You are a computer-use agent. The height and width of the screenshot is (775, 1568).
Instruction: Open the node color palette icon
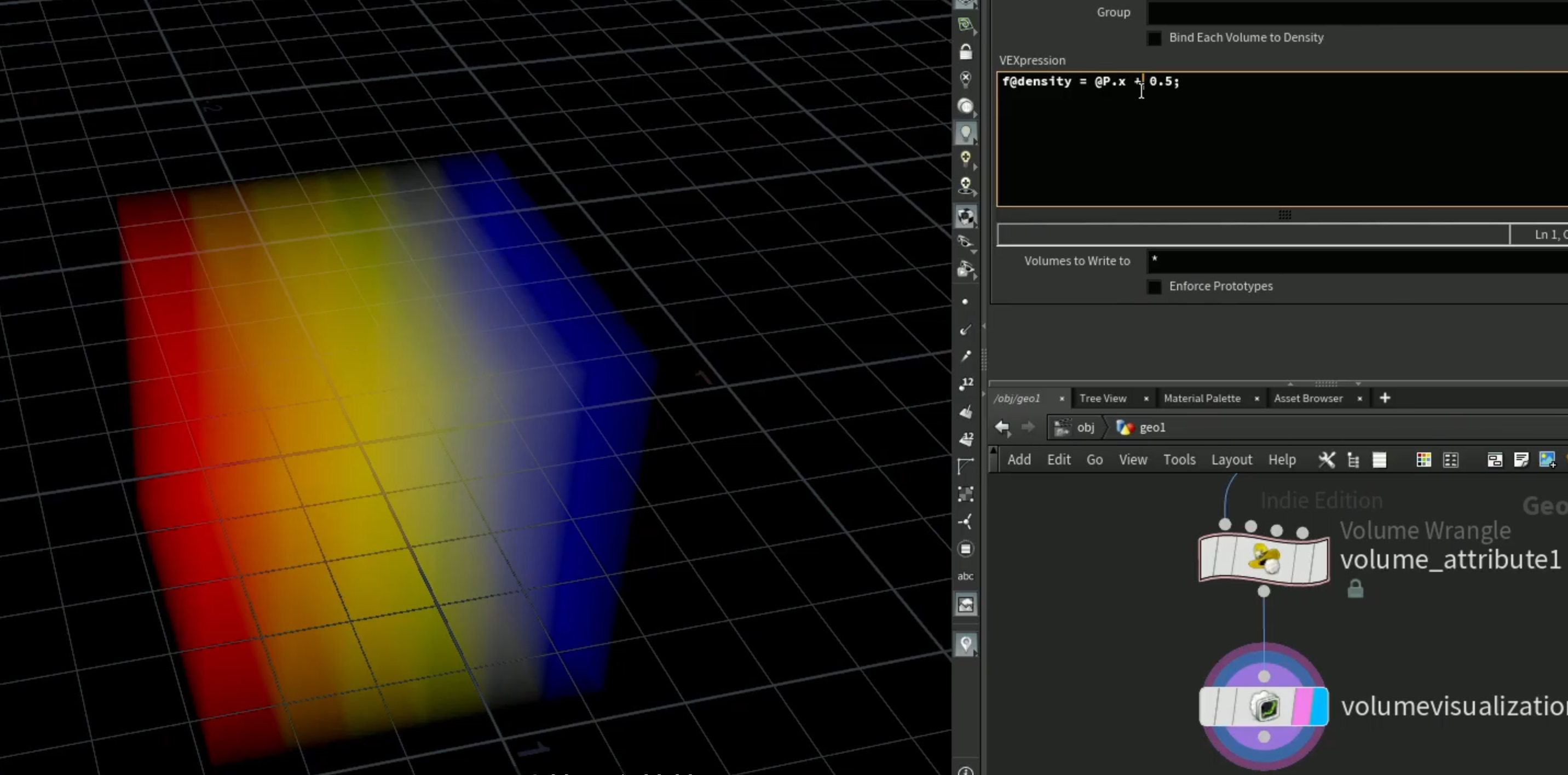[1424, 460]
